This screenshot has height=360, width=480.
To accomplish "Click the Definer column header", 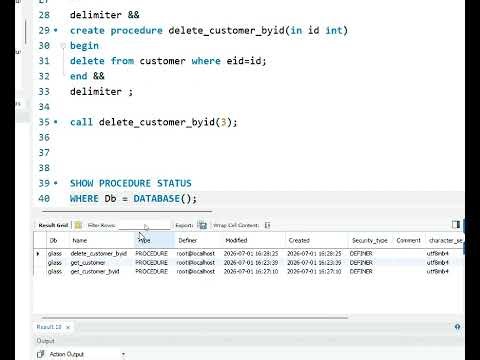I will coord(187,240).
